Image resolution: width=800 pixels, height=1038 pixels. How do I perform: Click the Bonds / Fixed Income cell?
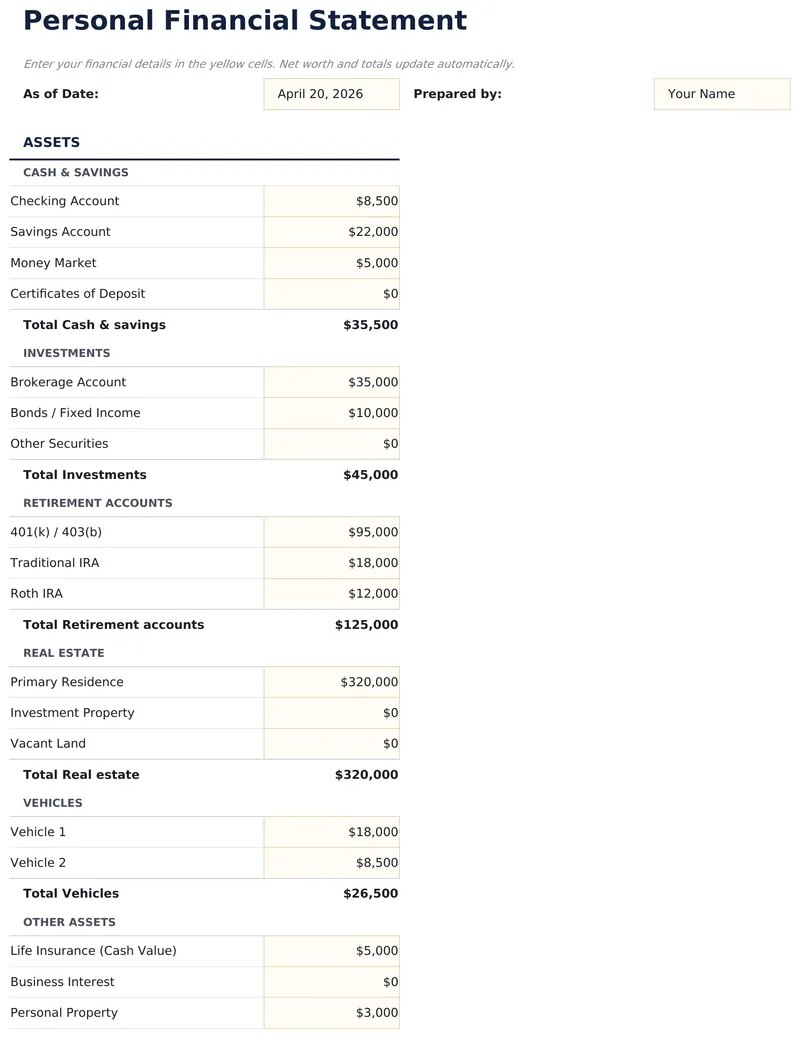(331, 412)
